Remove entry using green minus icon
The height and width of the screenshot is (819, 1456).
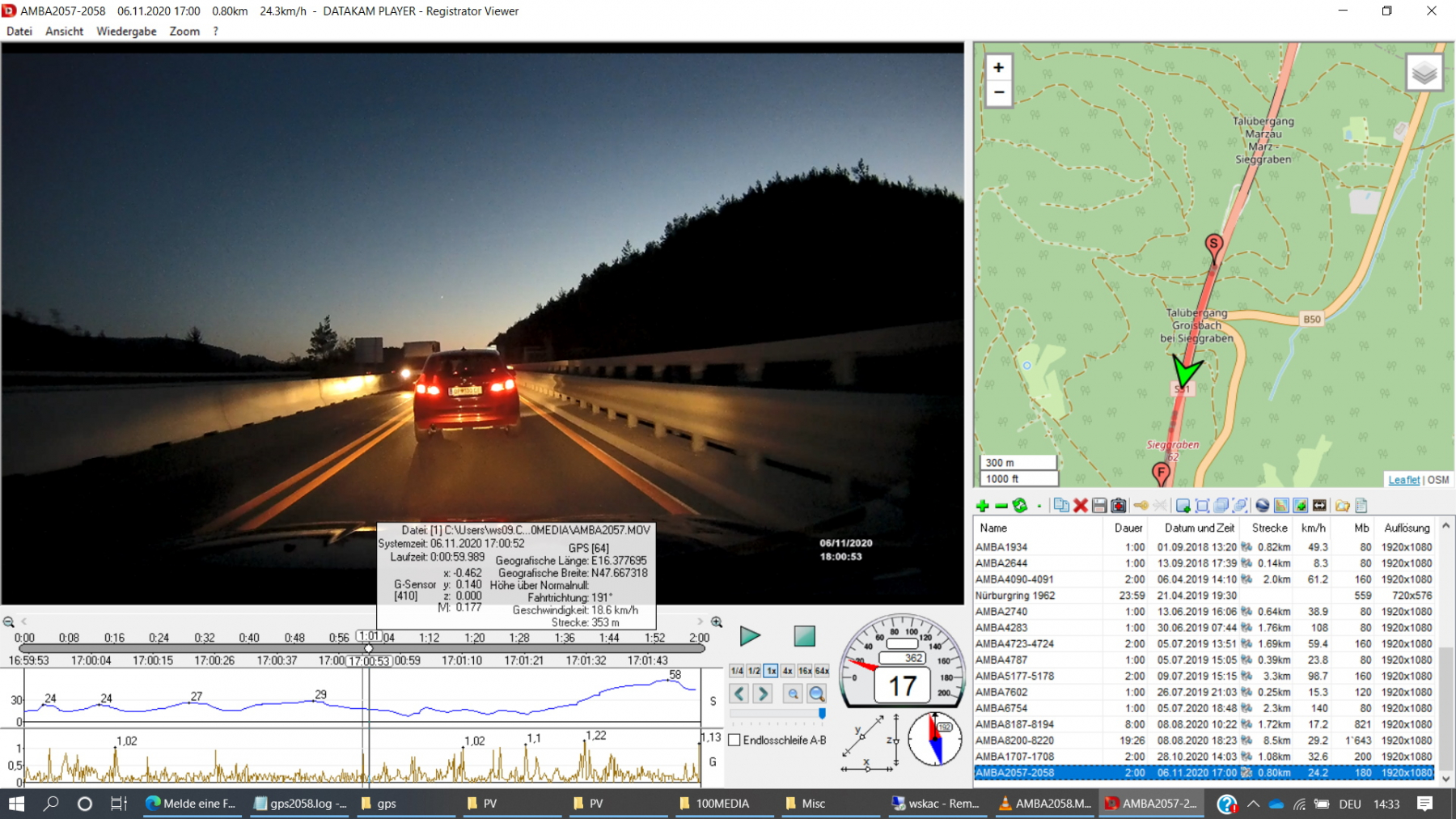(1001, 506)
